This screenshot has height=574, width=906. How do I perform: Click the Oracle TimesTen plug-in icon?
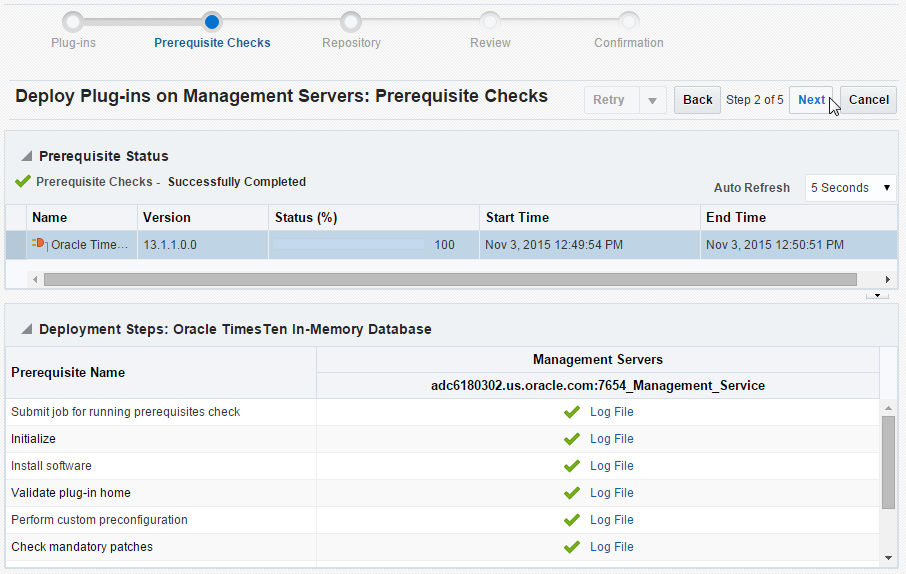click(39, 244)
